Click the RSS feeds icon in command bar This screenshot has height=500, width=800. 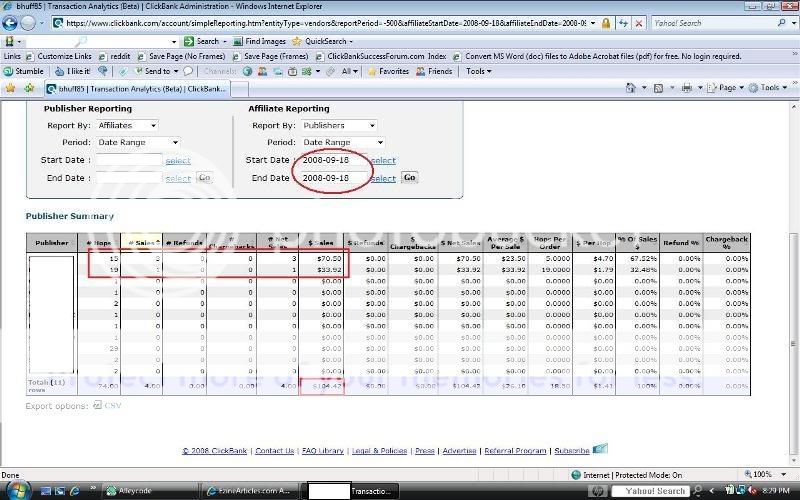[x=658, y=88]
